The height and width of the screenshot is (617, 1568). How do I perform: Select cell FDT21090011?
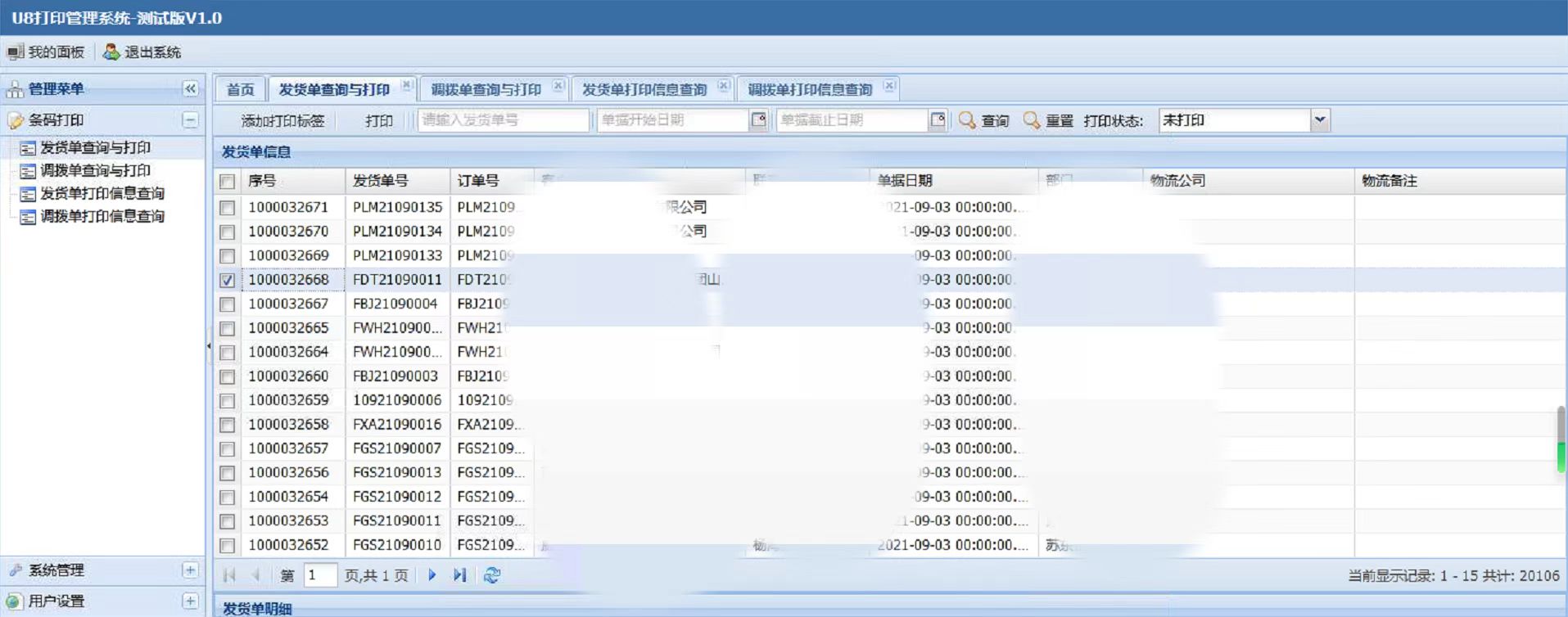tap(397, 280)
